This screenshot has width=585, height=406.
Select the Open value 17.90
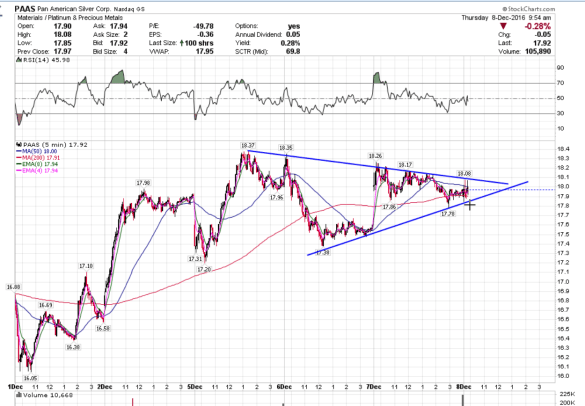coord(63,26)
